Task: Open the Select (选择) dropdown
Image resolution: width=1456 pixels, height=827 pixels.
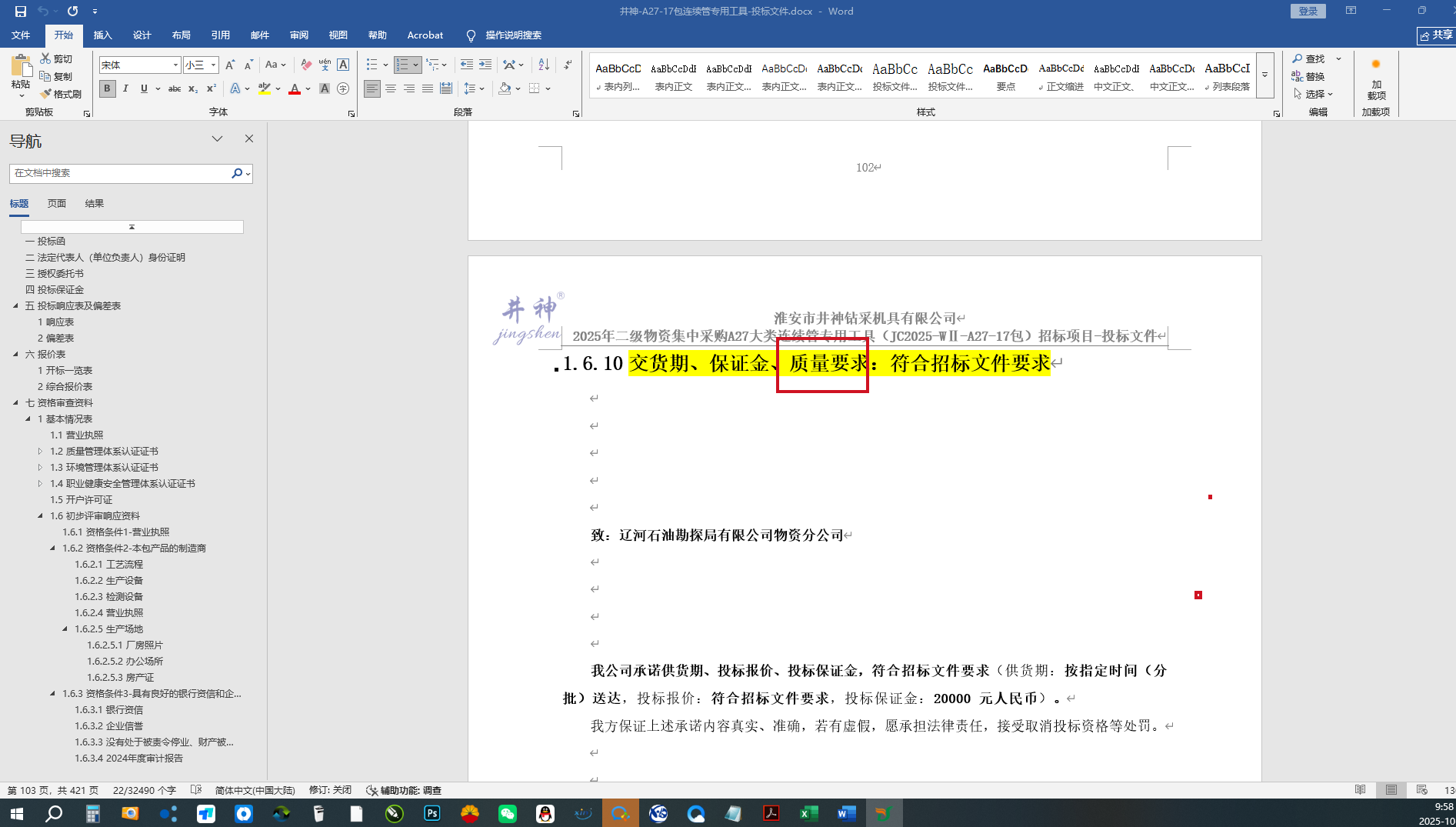Action: pos(1312,94)
